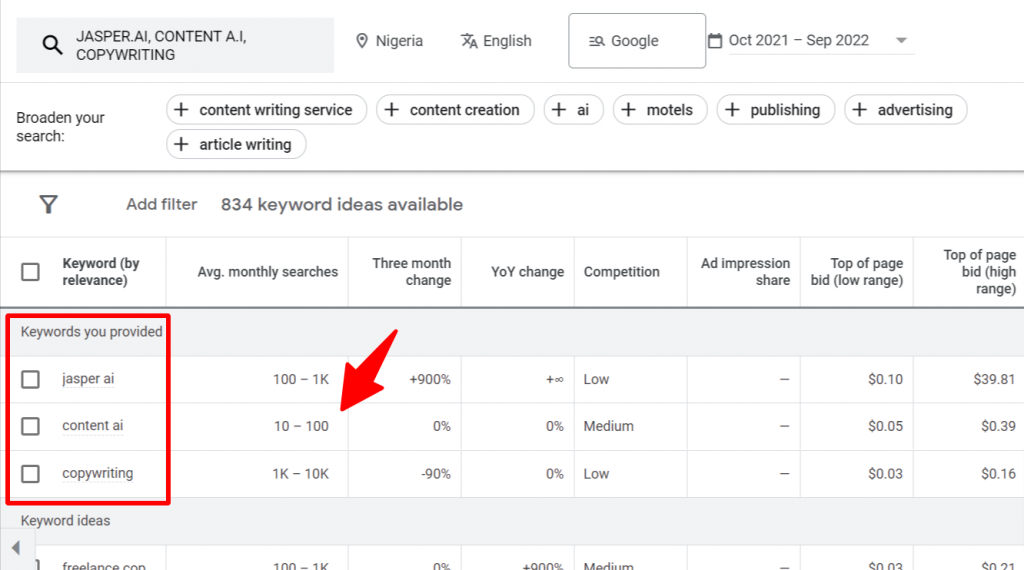The width and height of the screenshot is (1024, 570).
Task: Open the Google search network selector
Action: [637, 40]
